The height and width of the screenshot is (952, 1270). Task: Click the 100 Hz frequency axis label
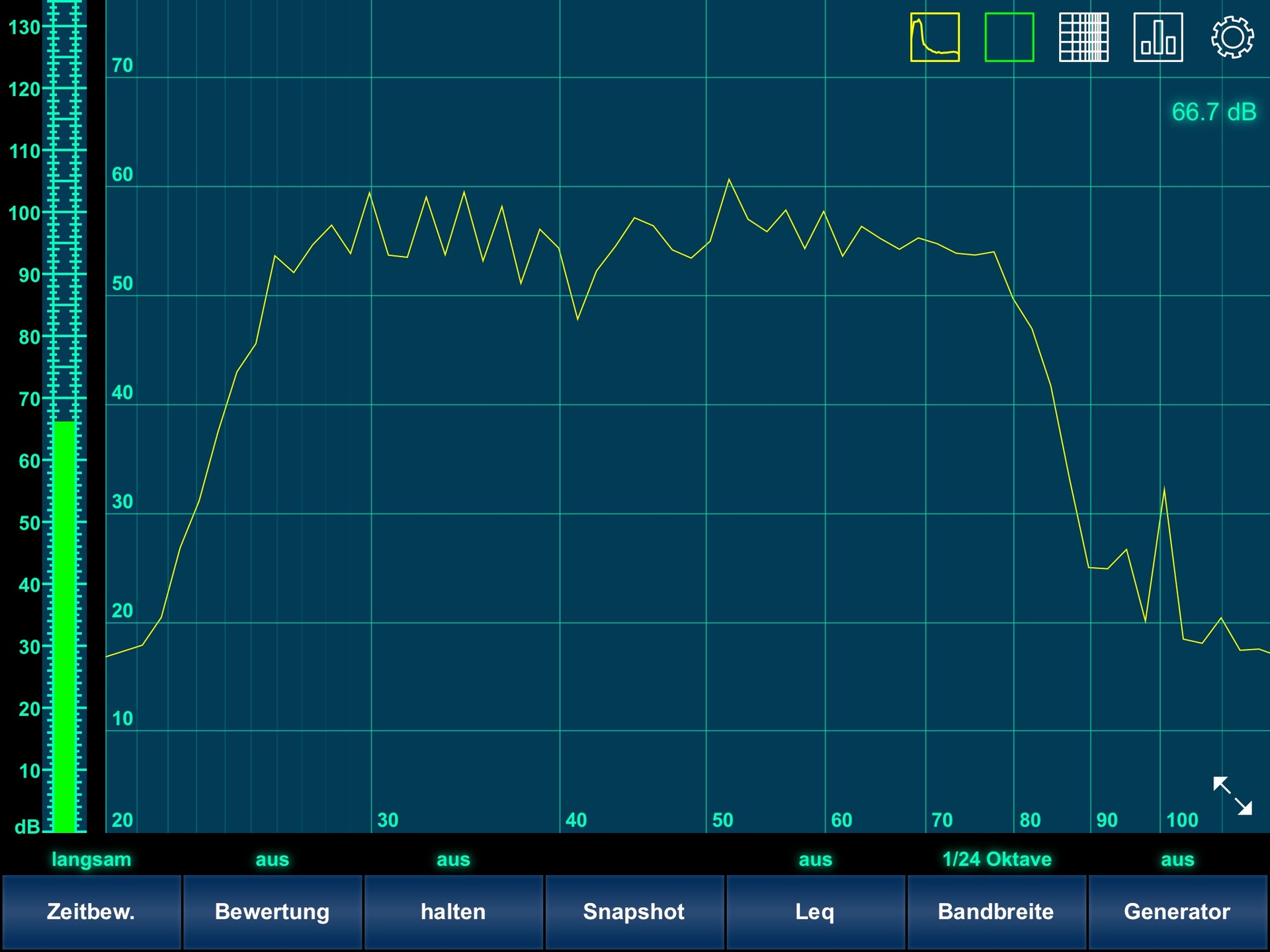click(1181, 820)
